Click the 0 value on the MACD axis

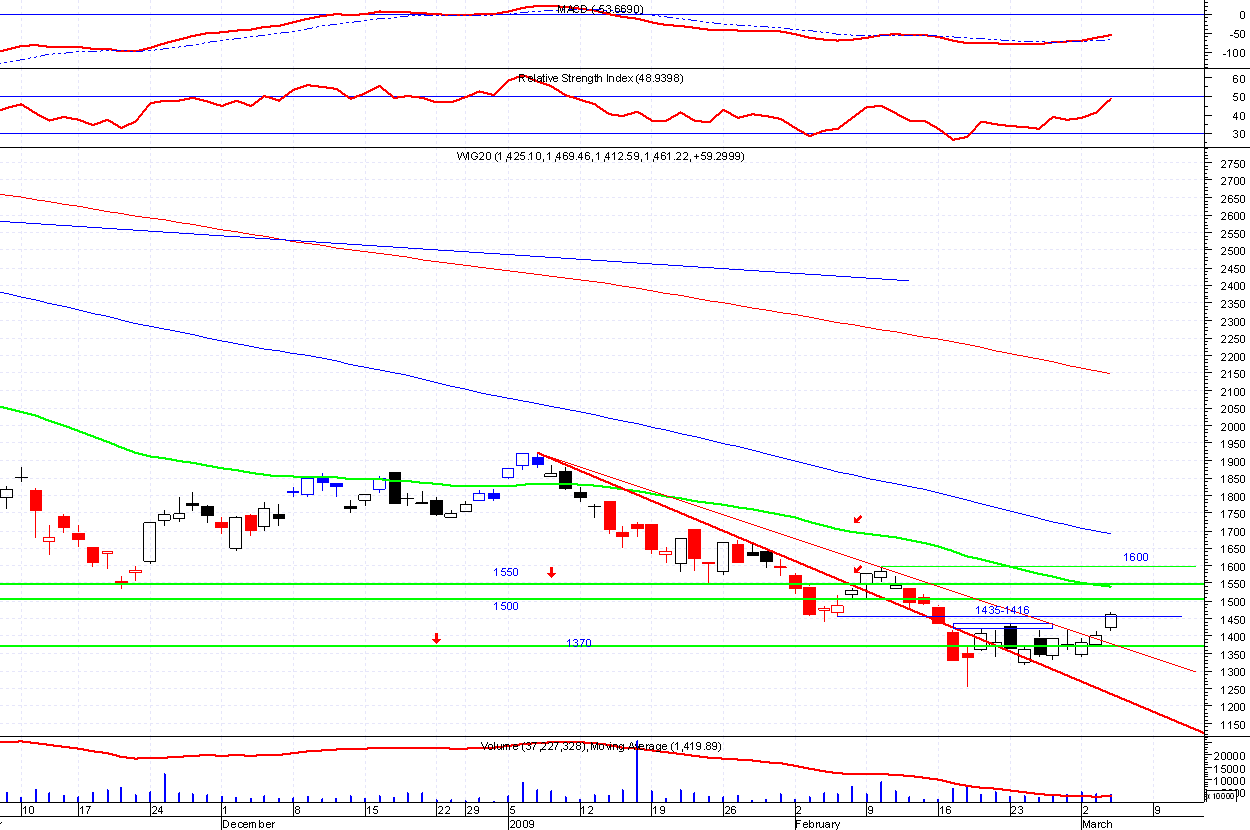point(1241,15)
